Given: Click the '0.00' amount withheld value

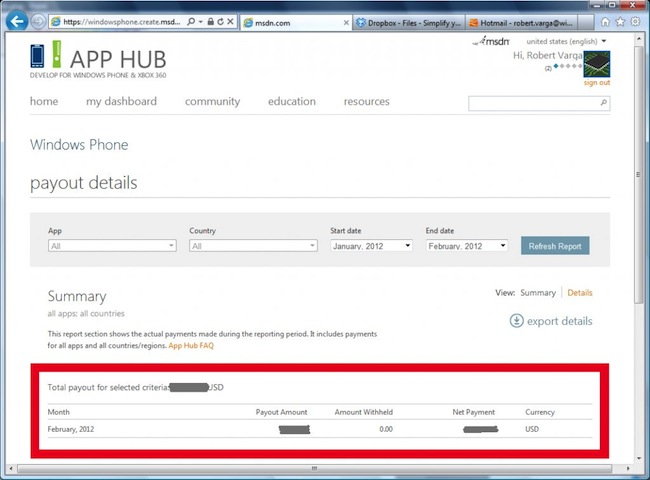Looking at the screenshot, I should click(386, 429).
